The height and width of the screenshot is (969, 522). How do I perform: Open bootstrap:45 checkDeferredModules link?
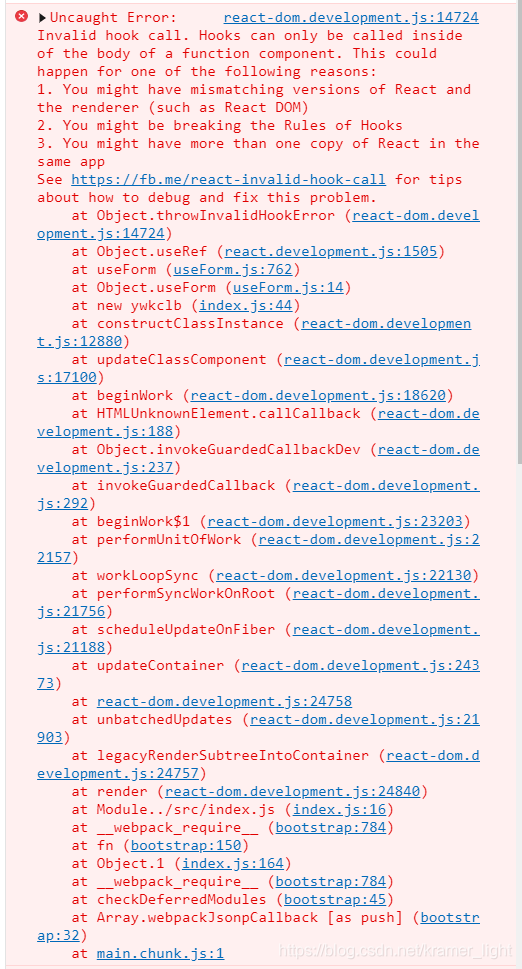click(335, 899)
